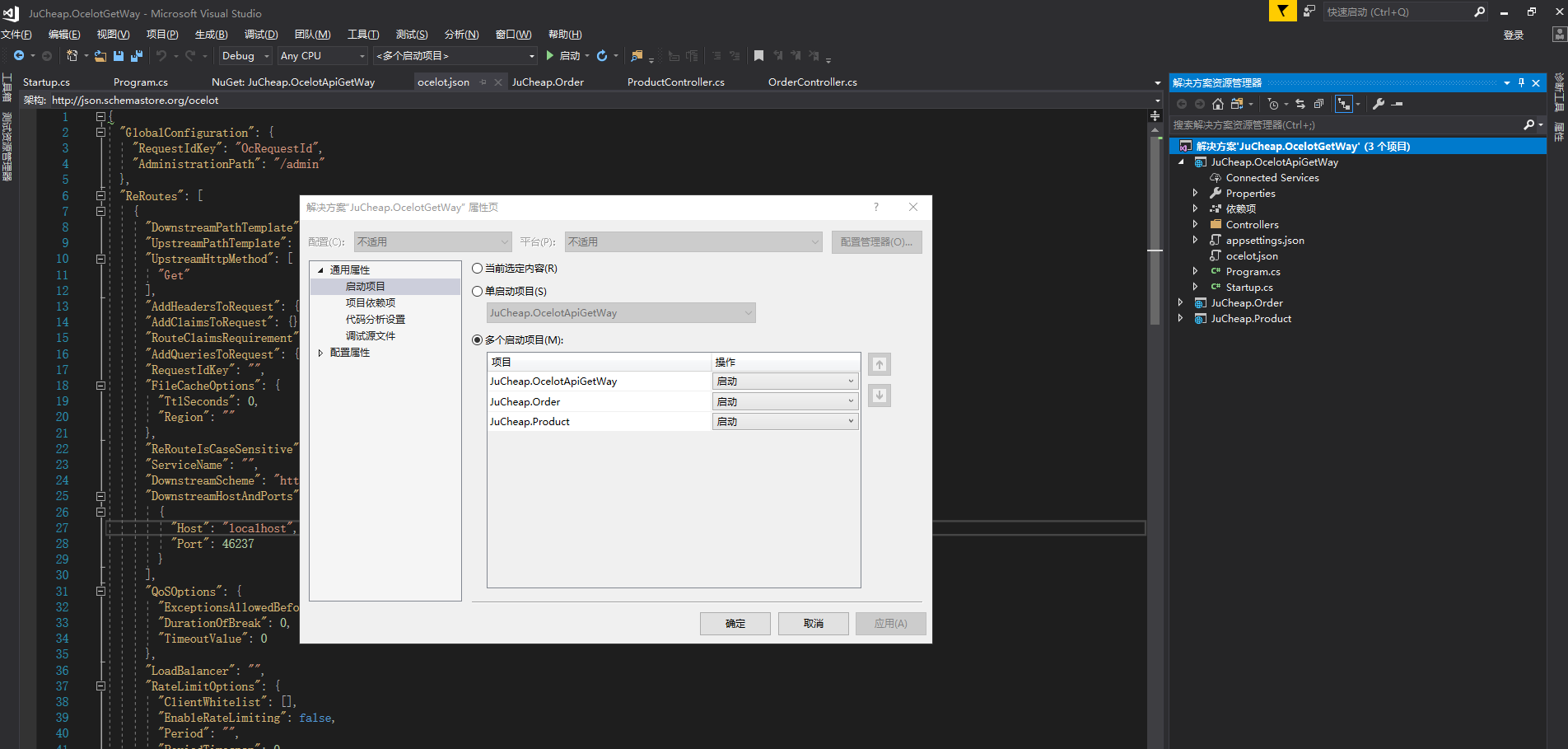Move selected project up with arrow button
1568x749 pixels.
pyautogui.click(x=880, y=364)
